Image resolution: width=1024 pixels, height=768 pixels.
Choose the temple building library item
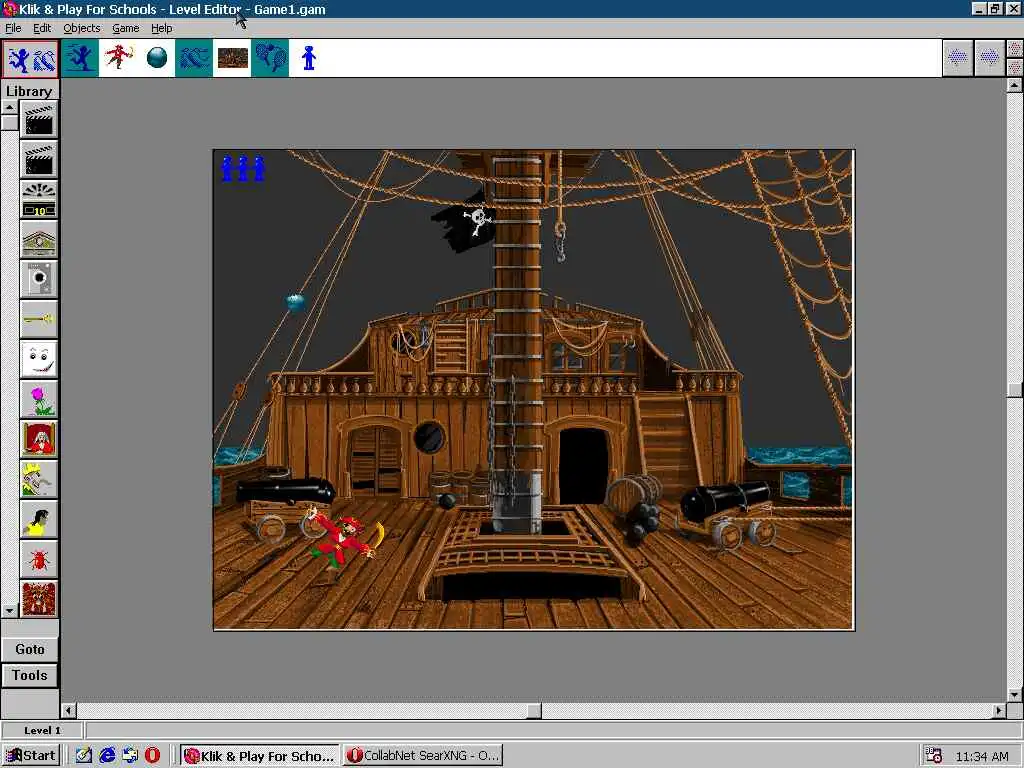click(x=39, y=240)
